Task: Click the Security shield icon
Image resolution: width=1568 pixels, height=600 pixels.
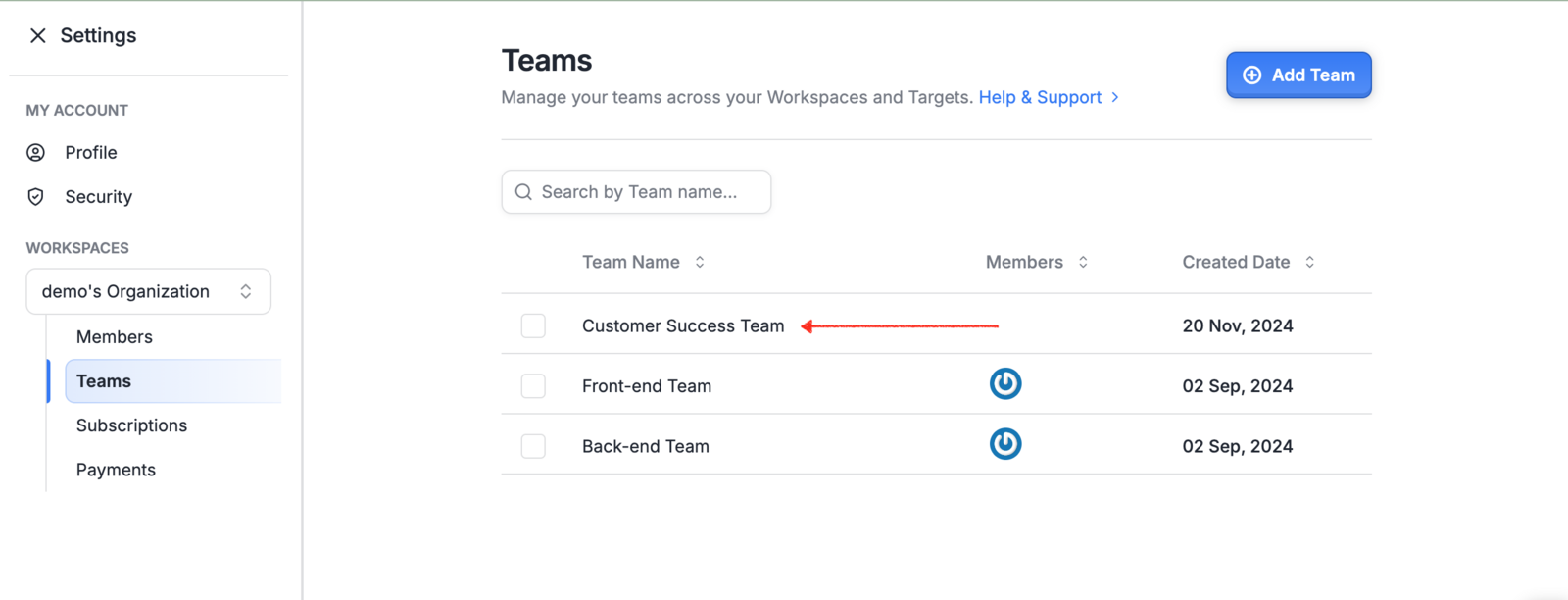Action: pos(36,196)
